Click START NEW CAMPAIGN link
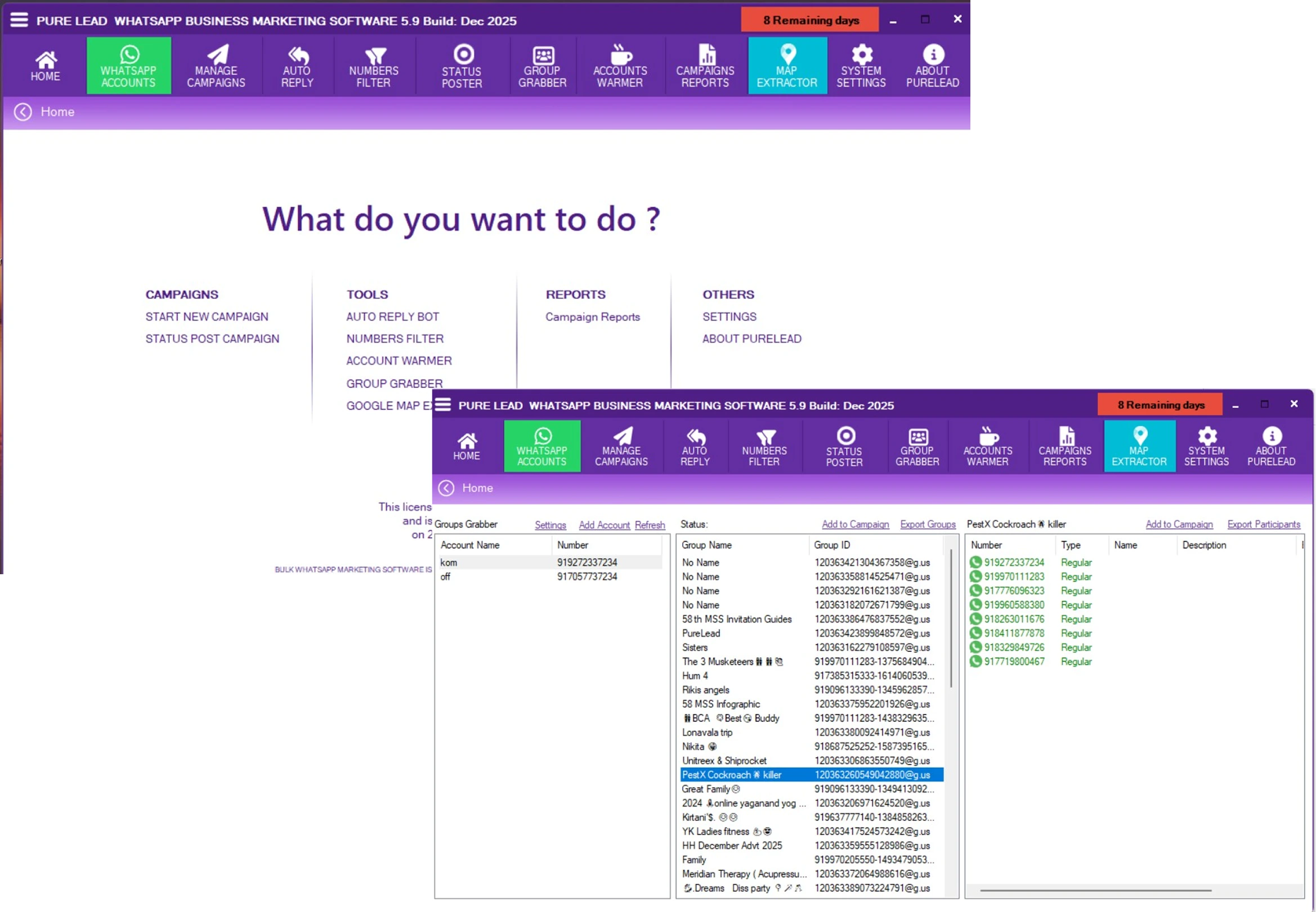The height and width of the screenshot is (912, 1316). tap(206, 316)
